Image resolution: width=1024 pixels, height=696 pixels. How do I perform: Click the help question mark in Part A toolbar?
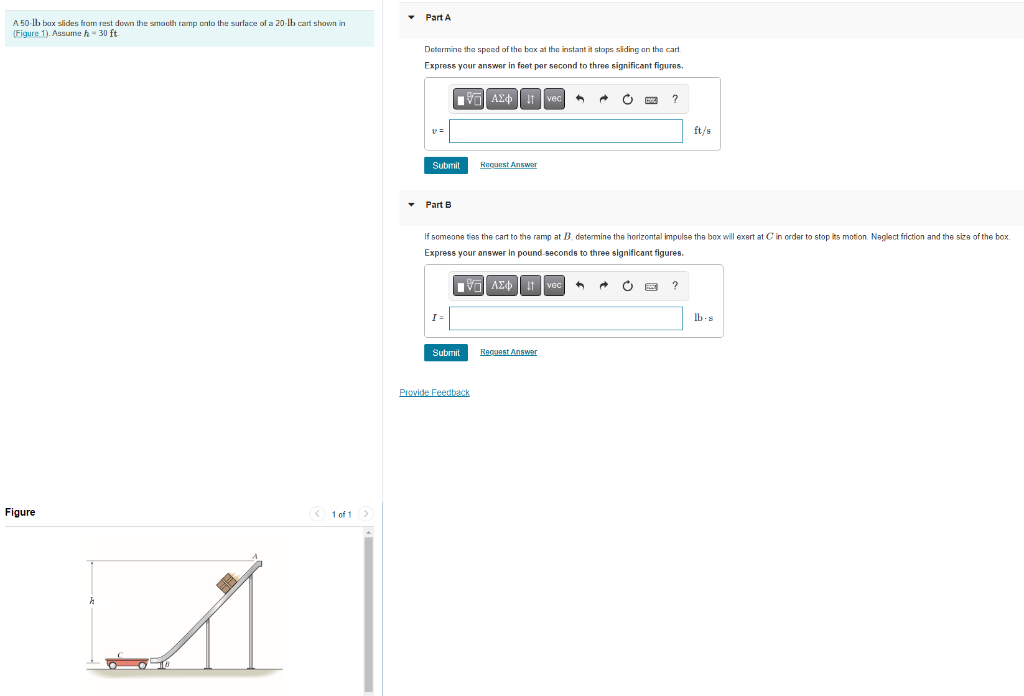click(x=675, y=99)
